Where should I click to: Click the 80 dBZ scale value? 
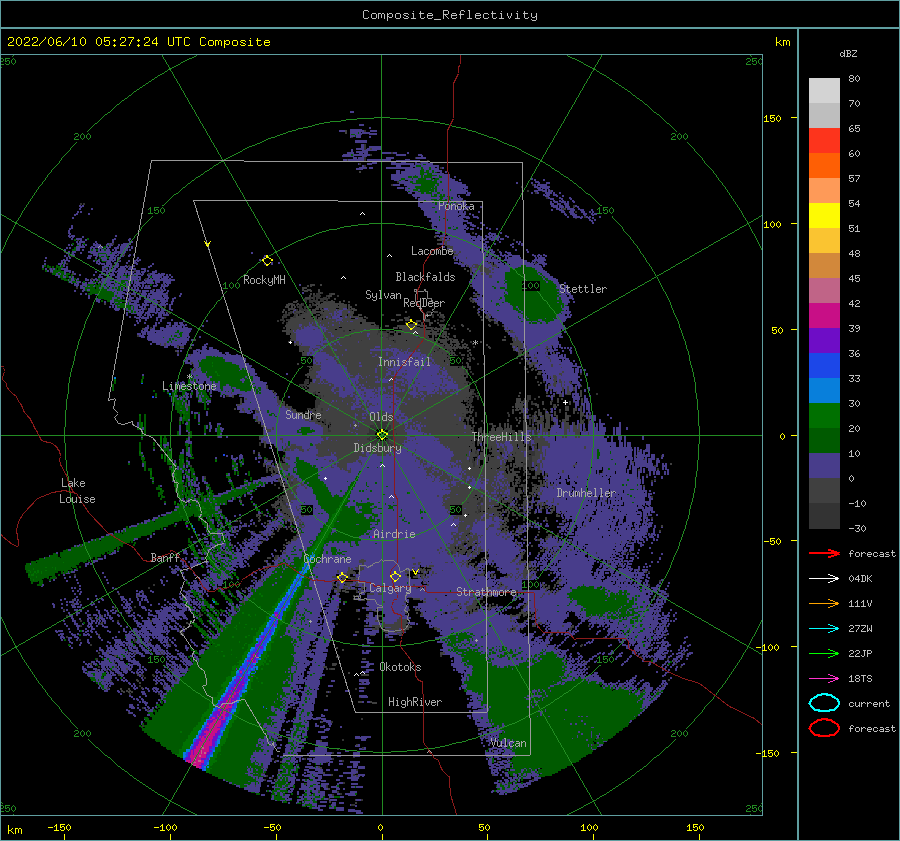(x=854, y=79)
